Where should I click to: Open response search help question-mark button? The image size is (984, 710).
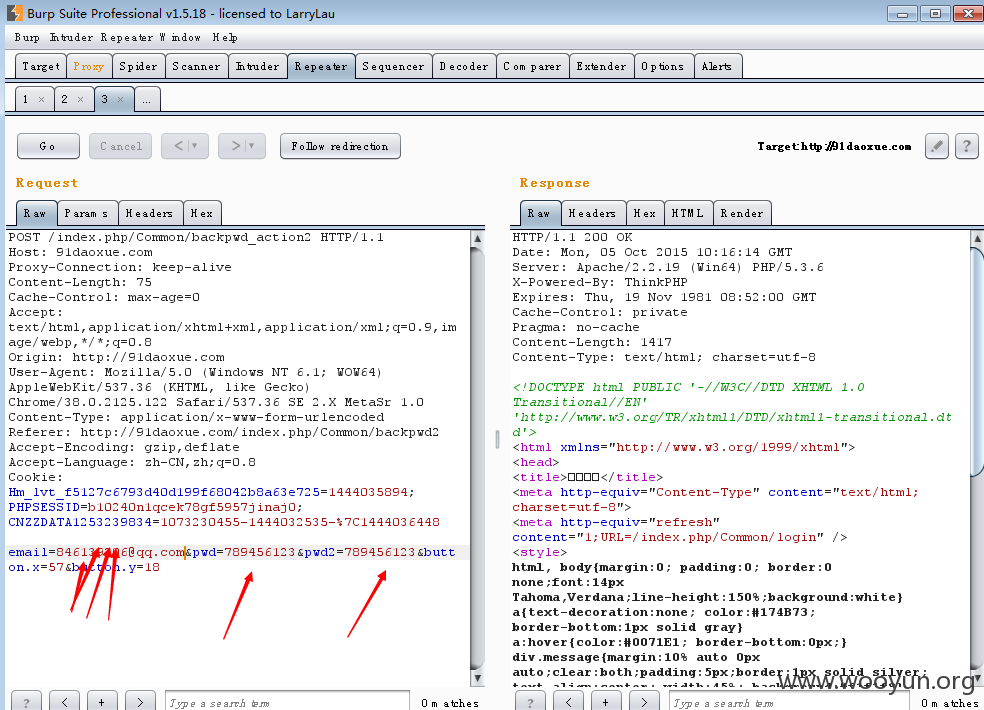(x=530, y=702)
